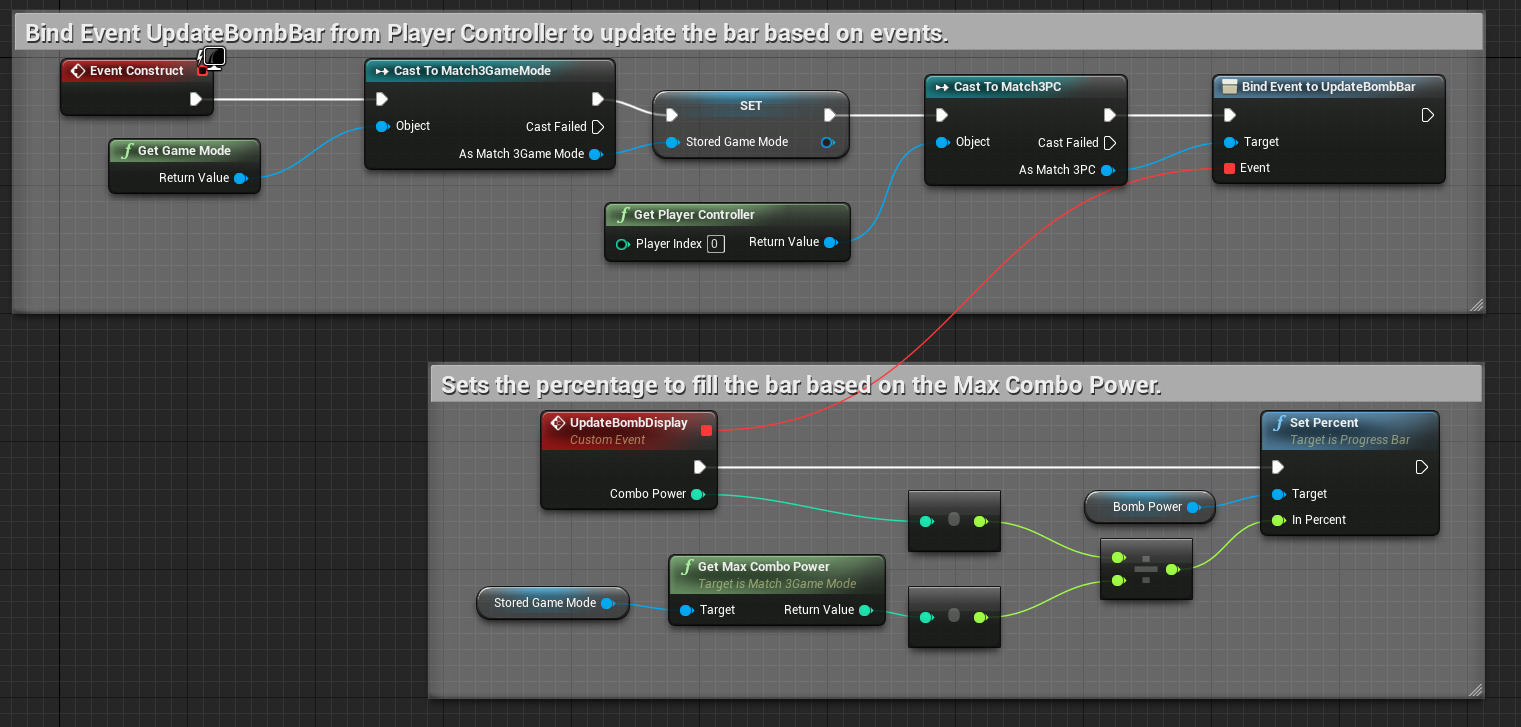Click the Object input pin on Cast To Match3PC

(942, 143)
